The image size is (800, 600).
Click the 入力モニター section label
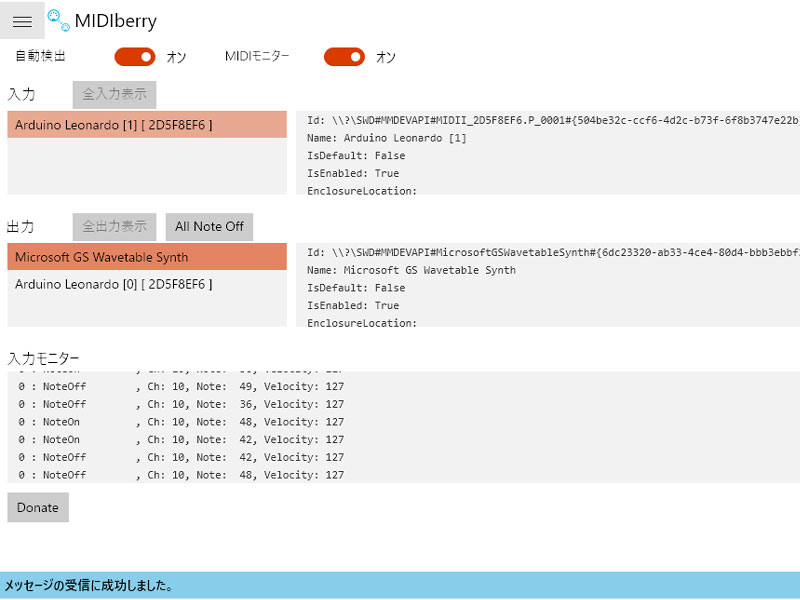pyautogui.click(x=44, y=358)
